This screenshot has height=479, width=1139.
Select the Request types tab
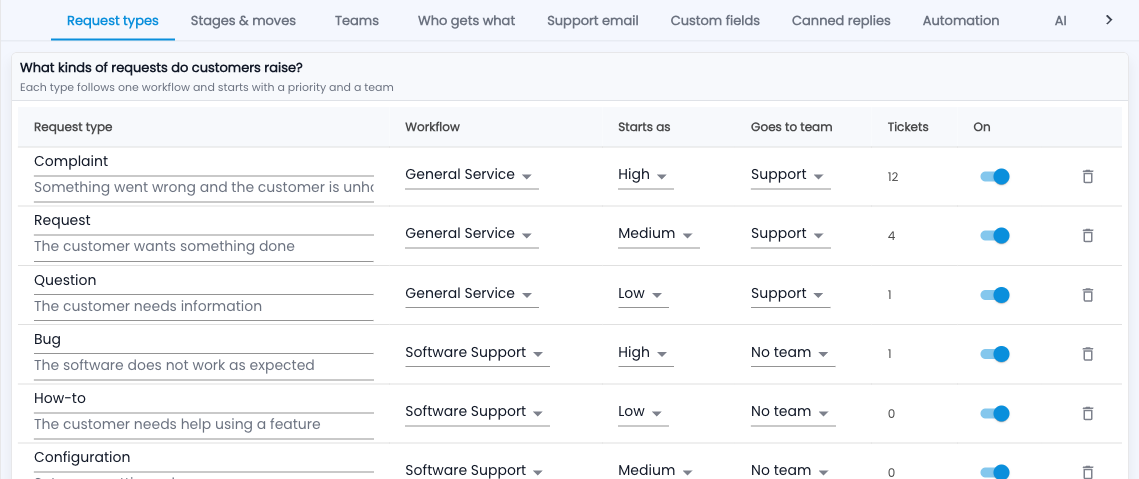[x=113, y=21]
